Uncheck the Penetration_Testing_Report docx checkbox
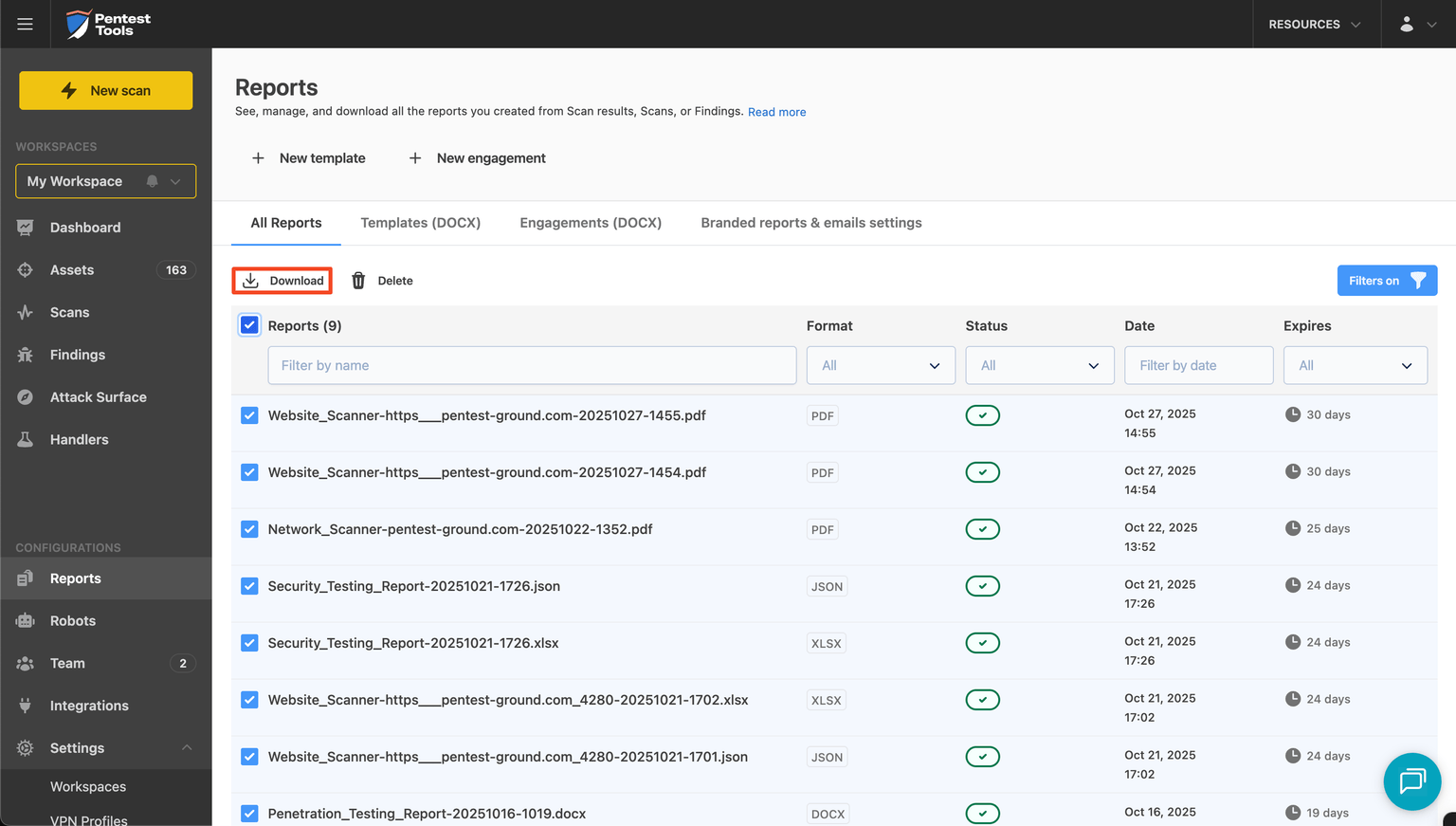 (248, 813)
